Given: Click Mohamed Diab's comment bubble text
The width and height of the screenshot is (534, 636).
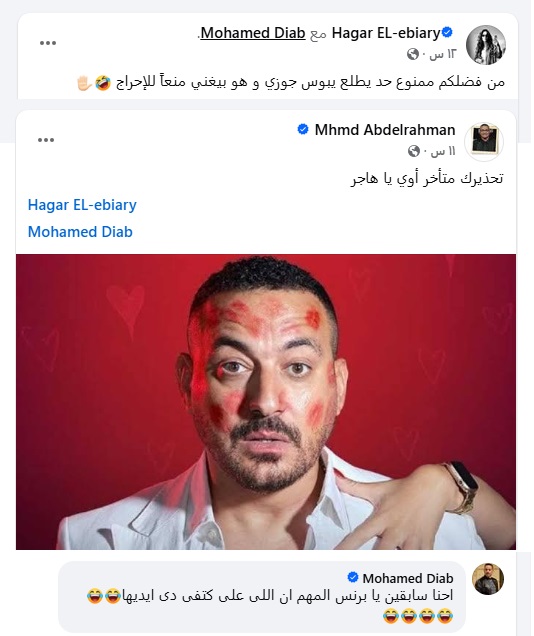Looking at the screenshot, I should point(270,606).
